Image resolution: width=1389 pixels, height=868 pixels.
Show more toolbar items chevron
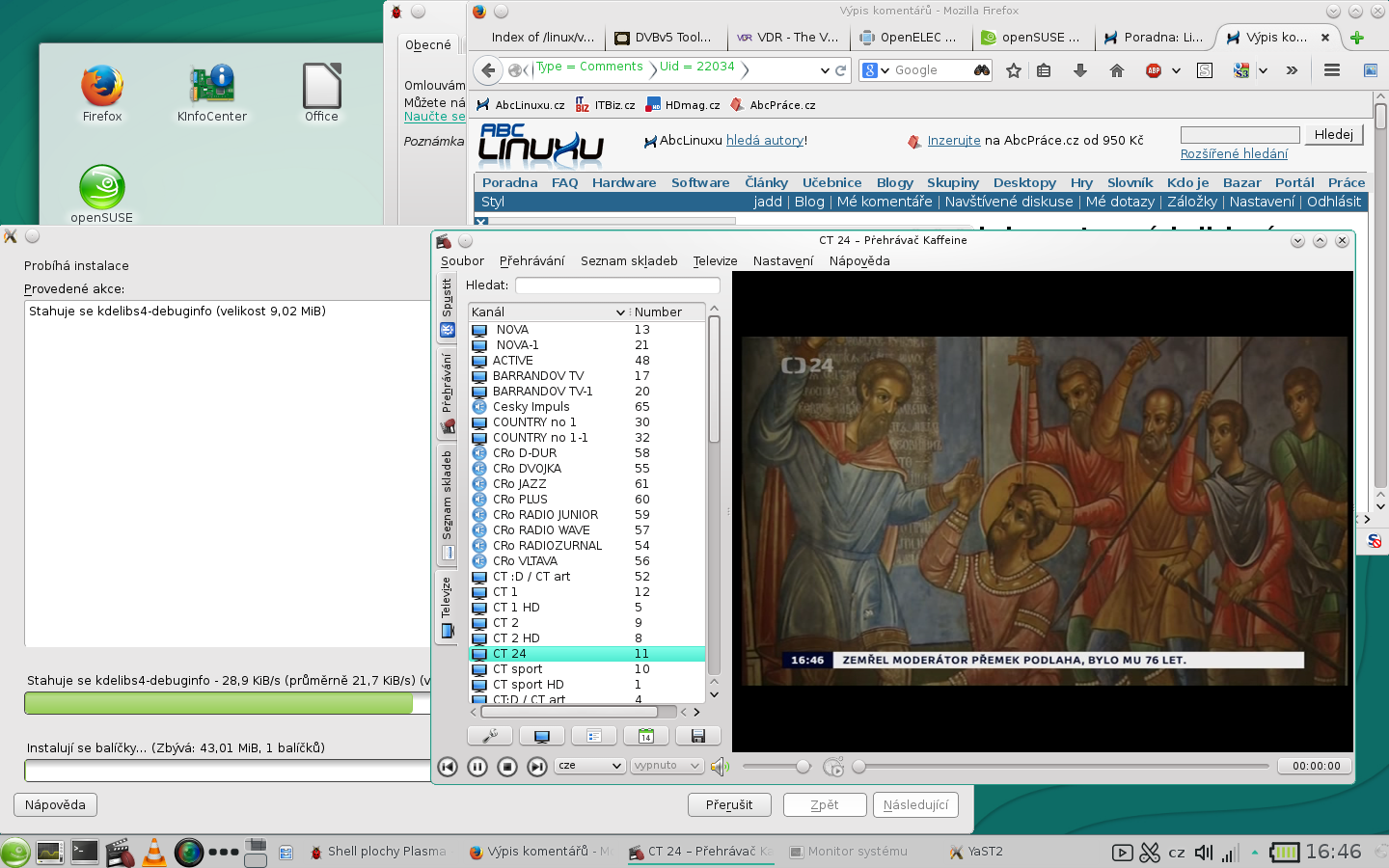coord(1292,70)
